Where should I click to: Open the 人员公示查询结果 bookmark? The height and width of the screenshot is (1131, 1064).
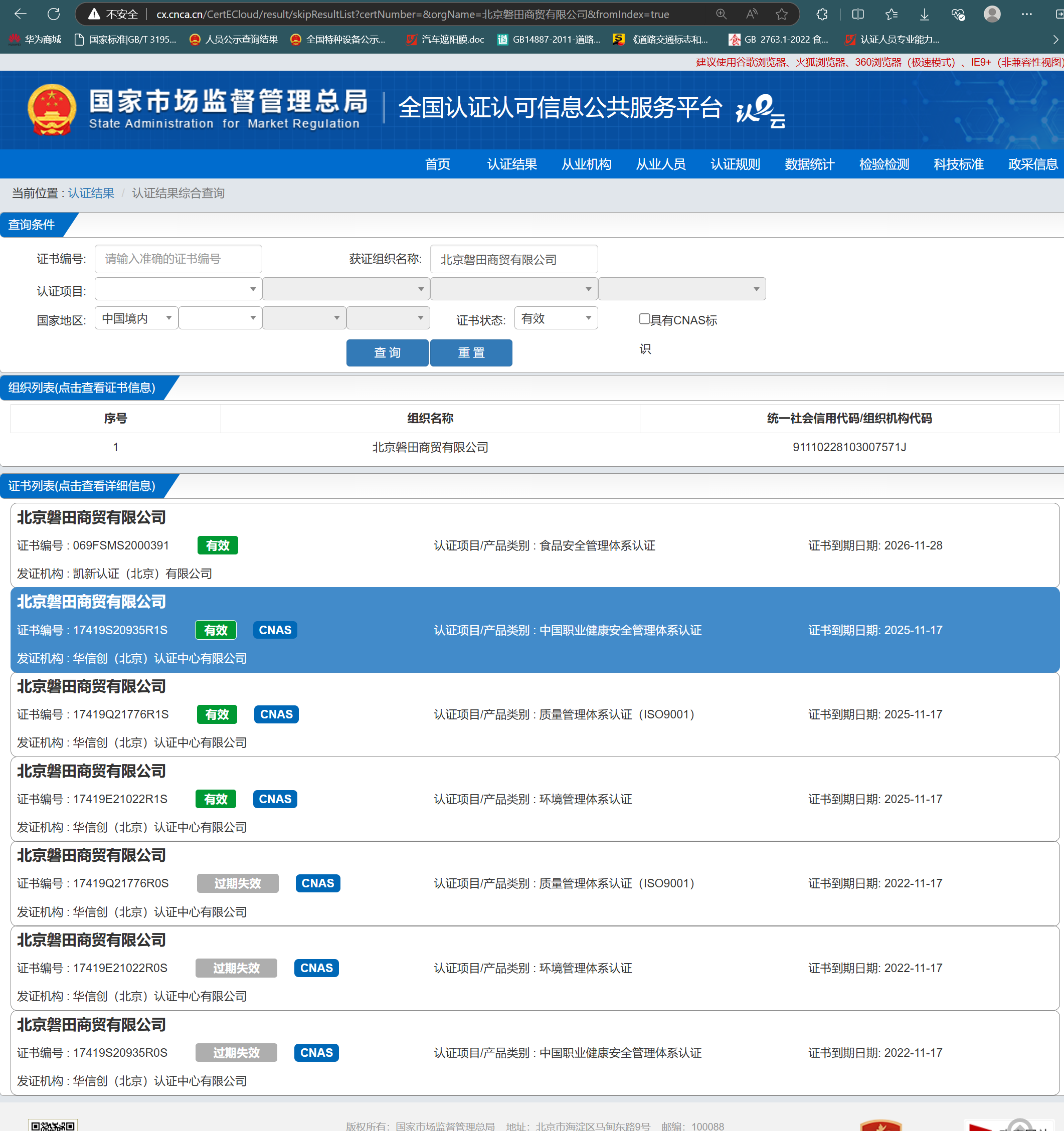[233, 39]
